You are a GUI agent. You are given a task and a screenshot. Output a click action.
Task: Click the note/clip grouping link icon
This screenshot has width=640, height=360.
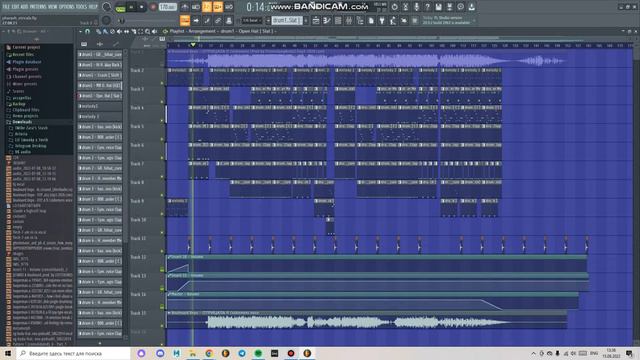tap(218, 20)
